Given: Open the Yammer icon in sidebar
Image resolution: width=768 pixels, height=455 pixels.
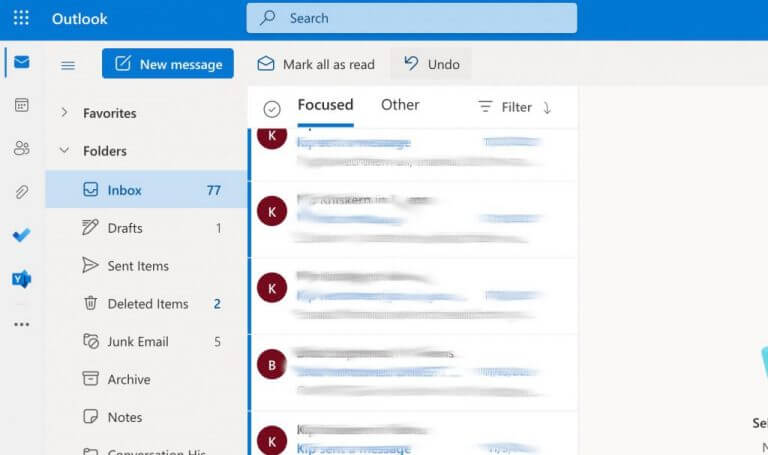Looking at the screenshot, I should (x=22, y=279).
